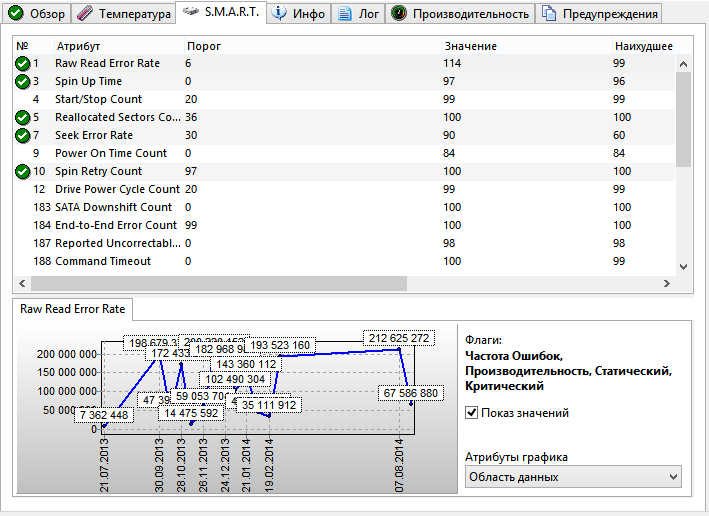Click value 114 in Raw Read Error Rate row
The width and height of the screenshot is (709, 516).
[x=452, y=63]
